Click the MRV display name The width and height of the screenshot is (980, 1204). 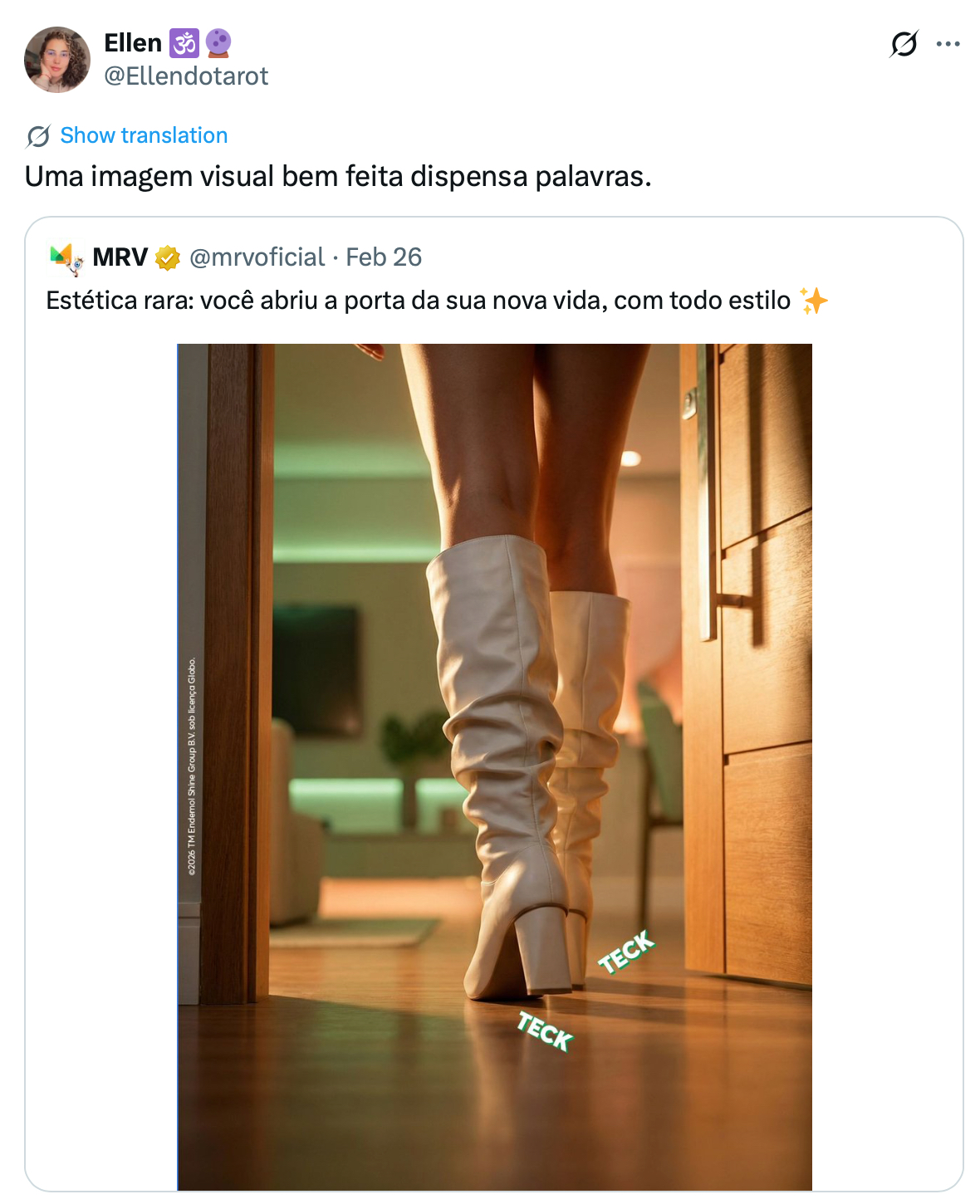coord(120,257)
